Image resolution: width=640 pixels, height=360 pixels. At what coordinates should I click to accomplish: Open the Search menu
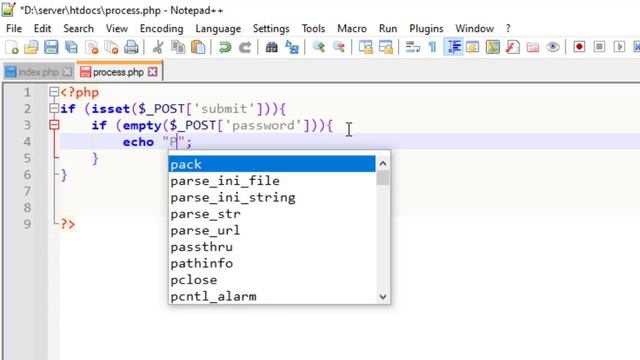point(78,29)
